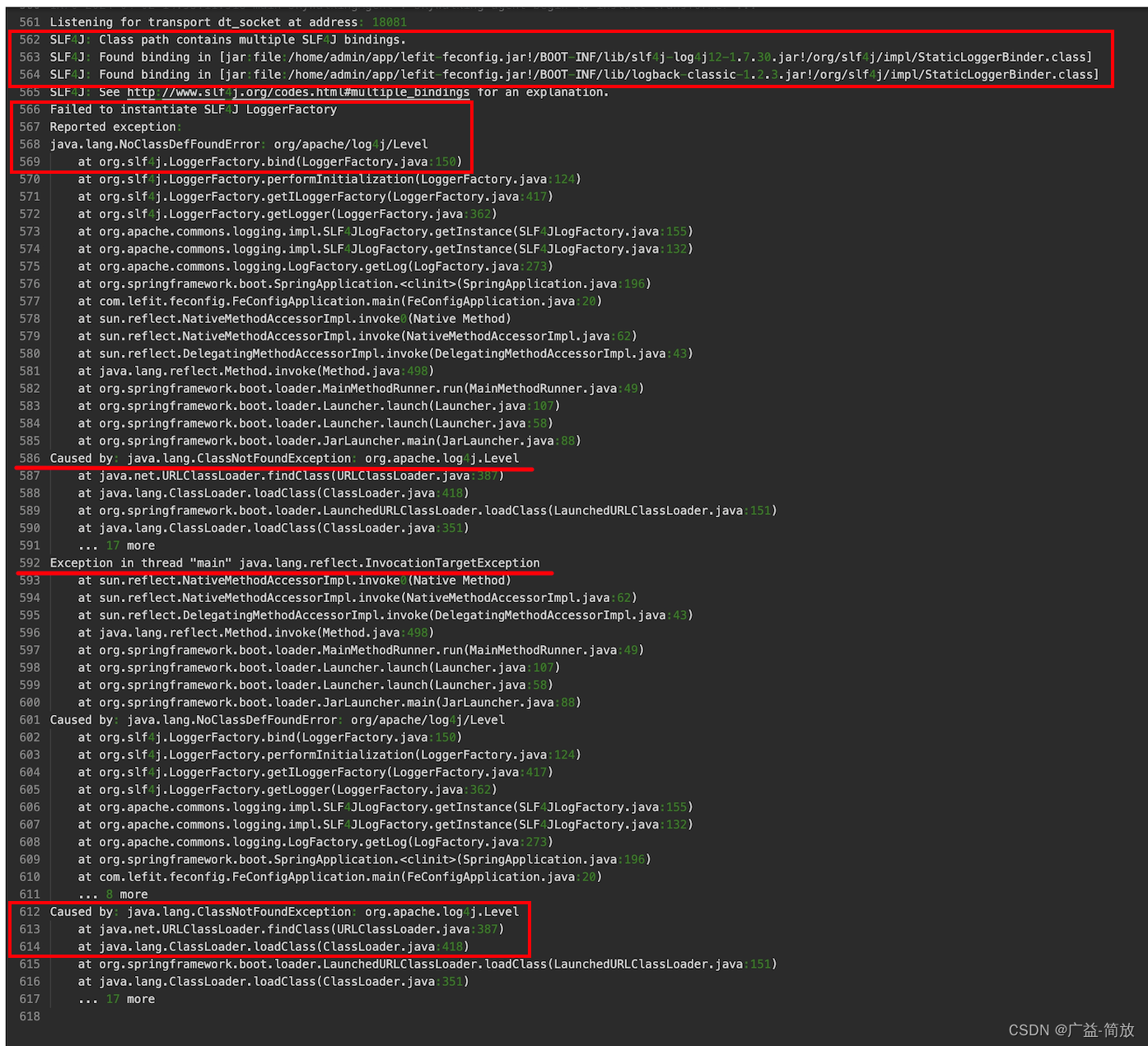Click the '... 8 more' line
The image size is (1148, 1046).
pos(113,894)
